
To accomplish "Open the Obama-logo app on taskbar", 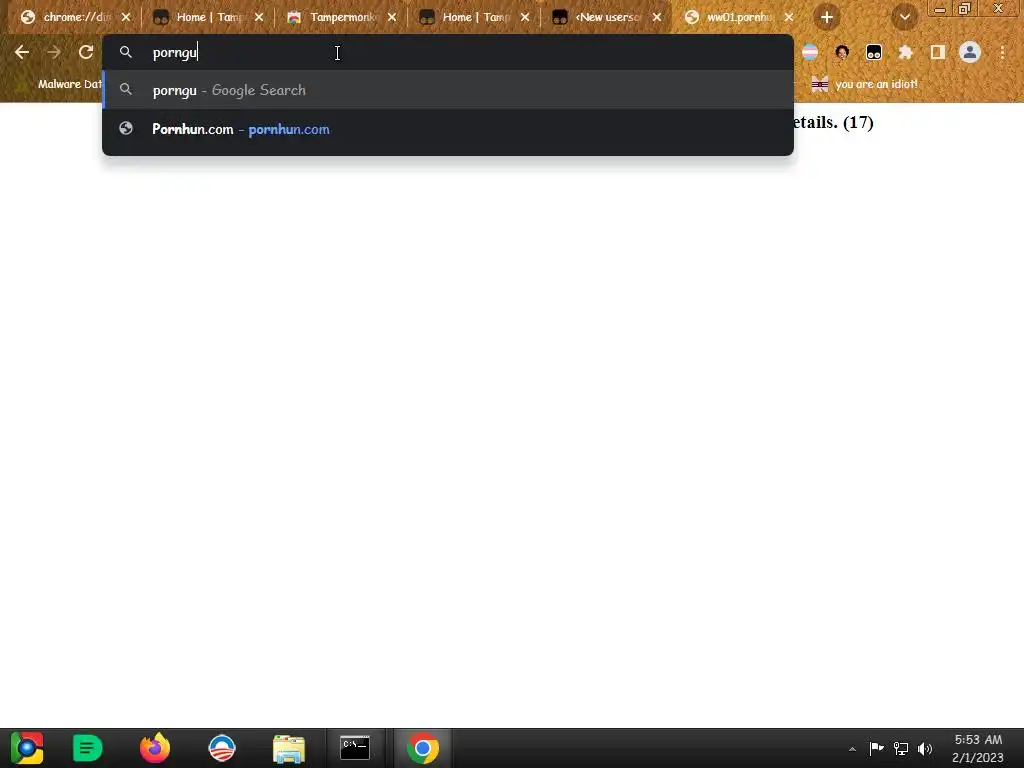I will (x=221, y=748).
